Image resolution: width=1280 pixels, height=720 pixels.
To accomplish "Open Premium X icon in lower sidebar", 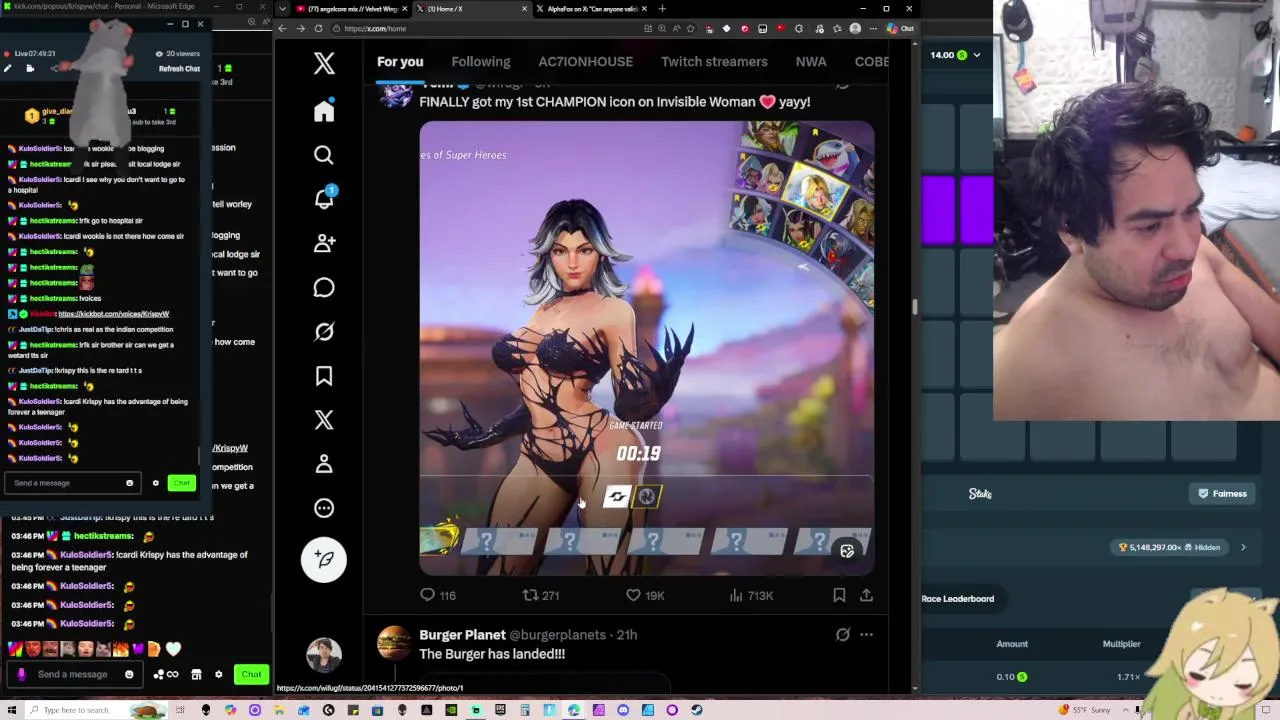I will pos(324,420).
